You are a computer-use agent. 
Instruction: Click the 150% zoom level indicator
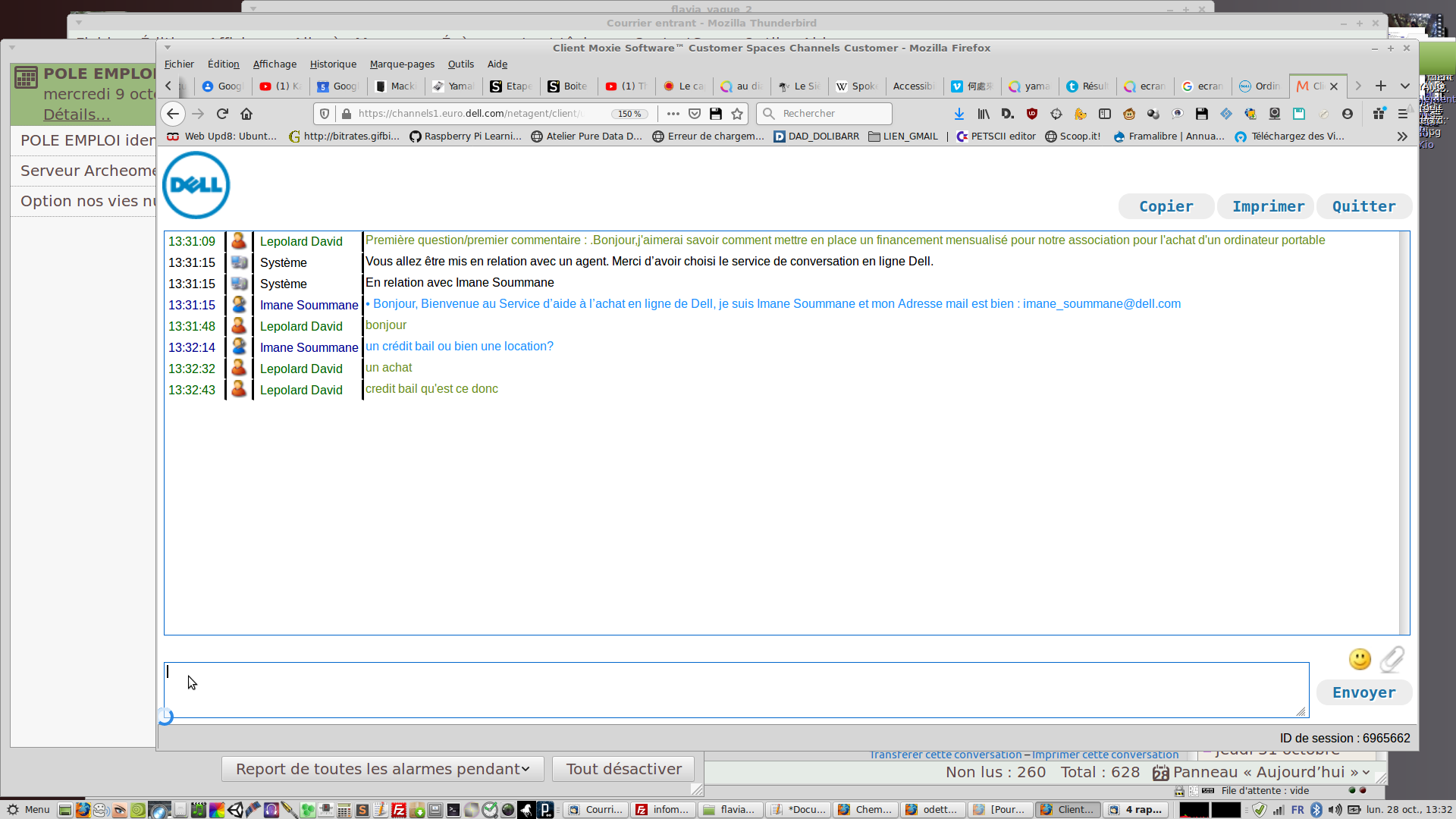click(x=629, y=114)
